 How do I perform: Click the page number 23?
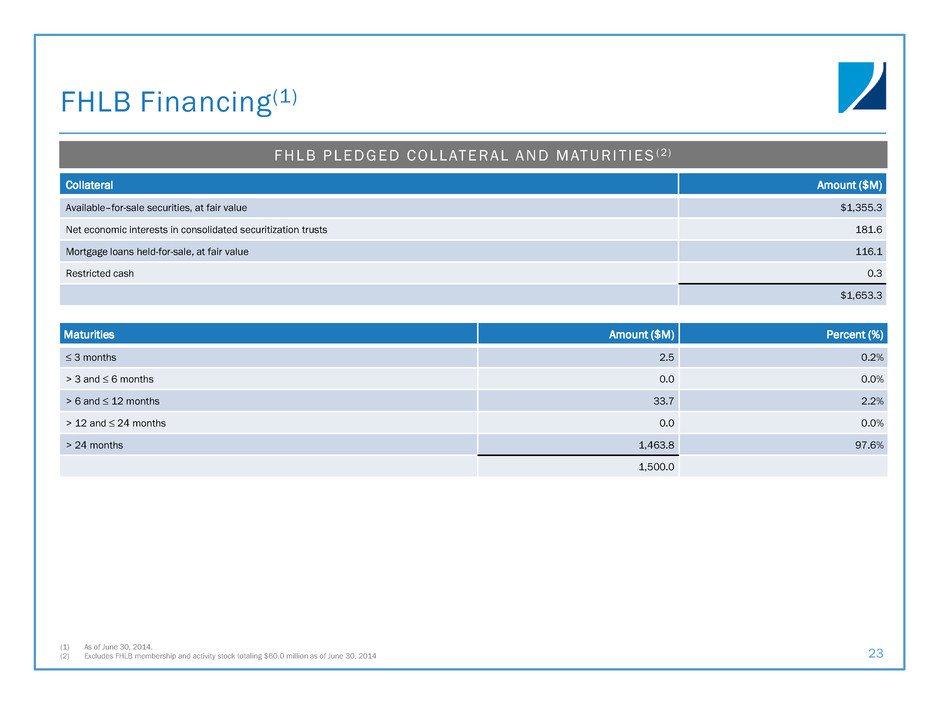coord(876,652)
